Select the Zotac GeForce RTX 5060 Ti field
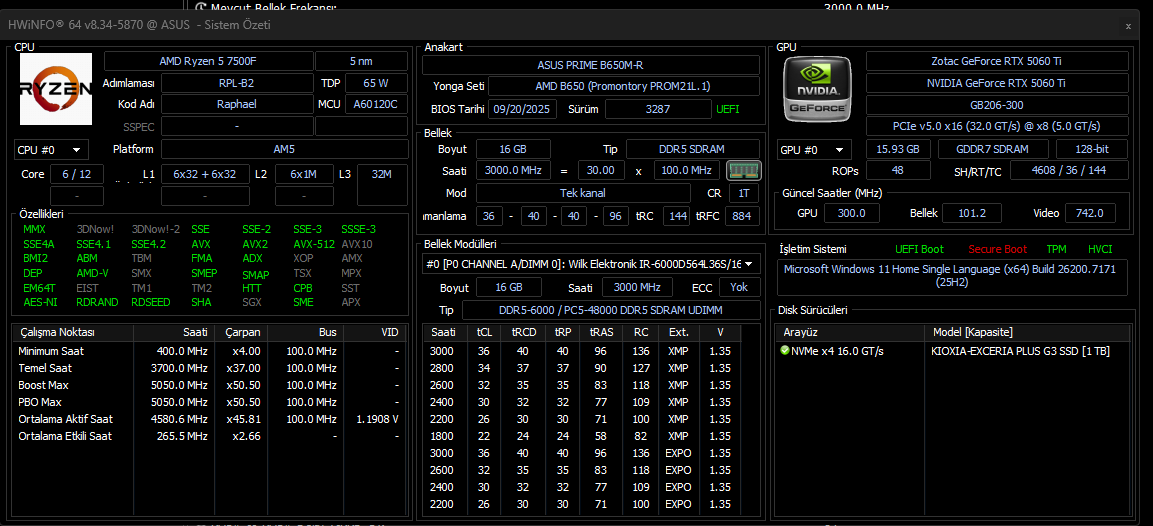This screenshot has height=526, width=1153. pyautogui.click(x=997, y=61)
